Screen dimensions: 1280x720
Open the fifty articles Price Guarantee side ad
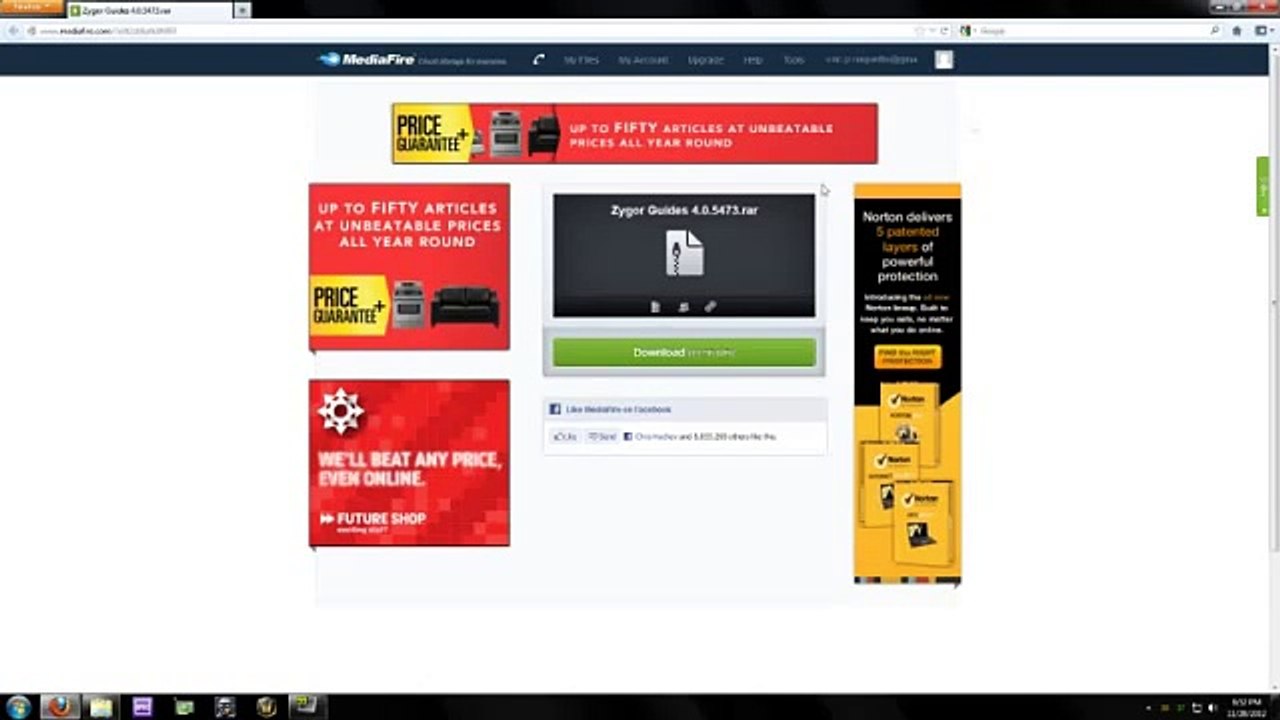[x=409, y=267]
